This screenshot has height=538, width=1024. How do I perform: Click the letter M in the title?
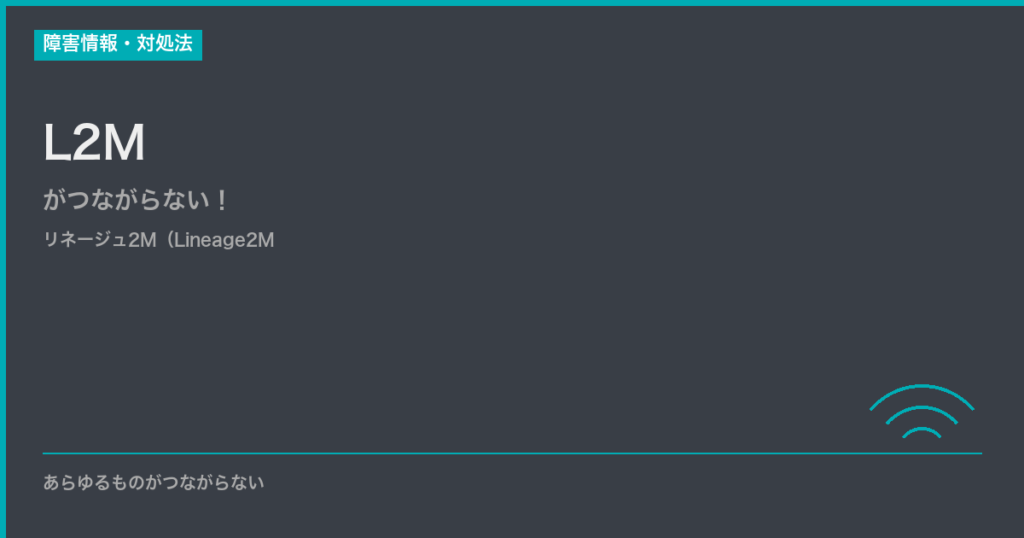(124, 144)
